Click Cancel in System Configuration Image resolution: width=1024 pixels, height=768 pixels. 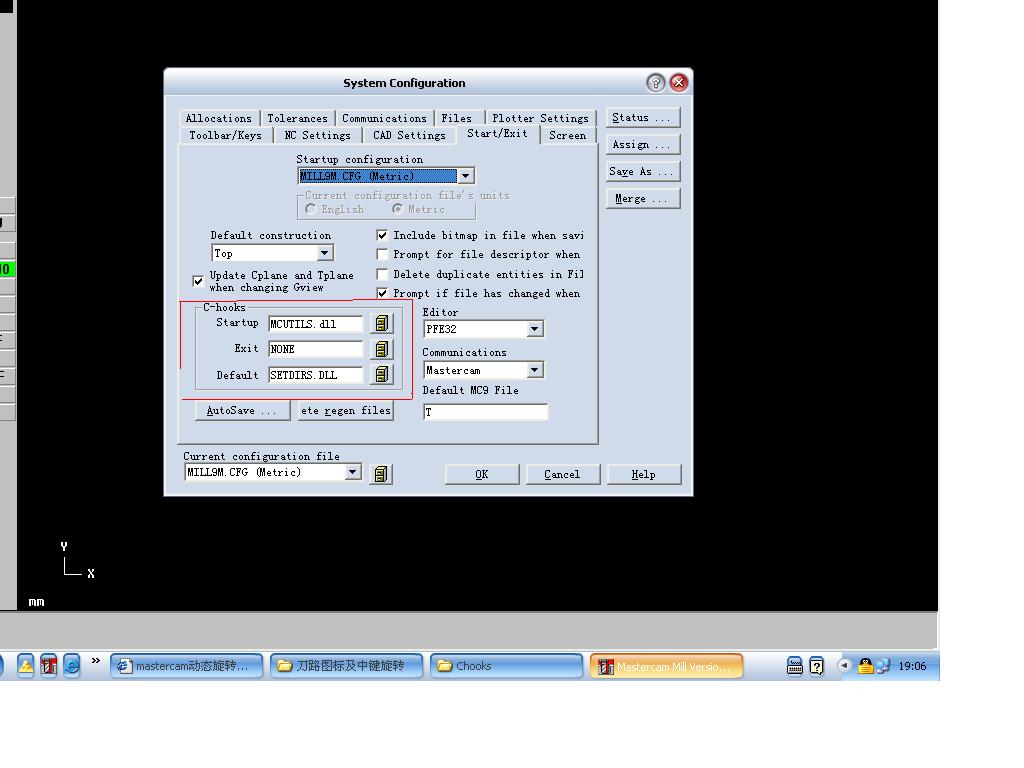(562, 474)
